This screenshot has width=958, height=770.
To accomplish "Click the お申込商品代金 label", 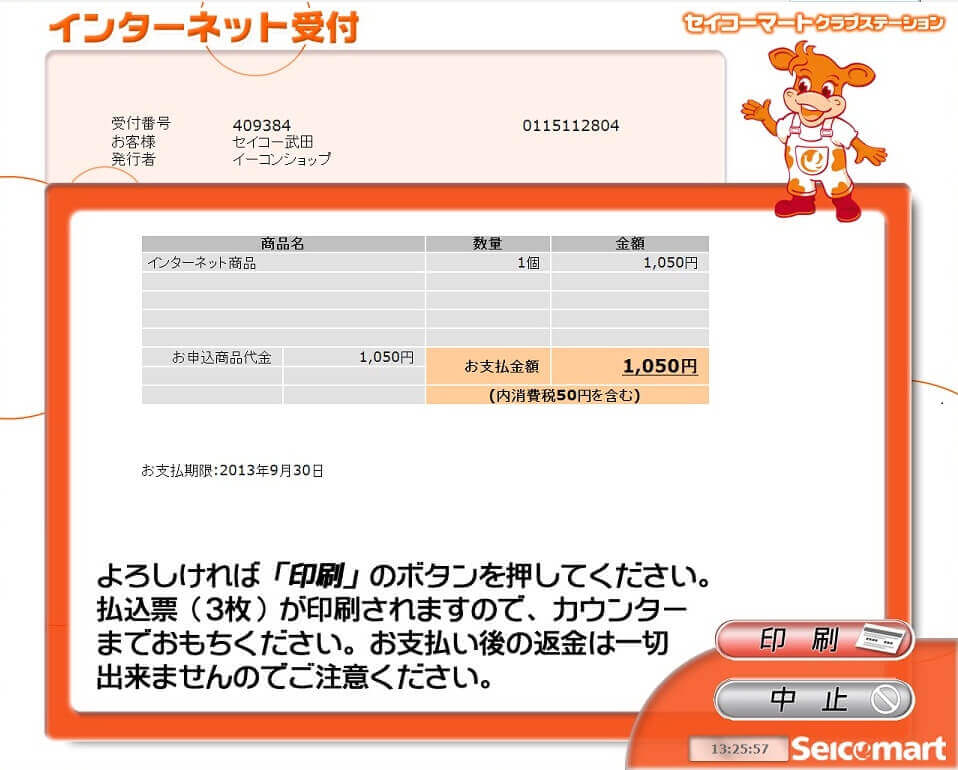I will click(x=221, y=358).
